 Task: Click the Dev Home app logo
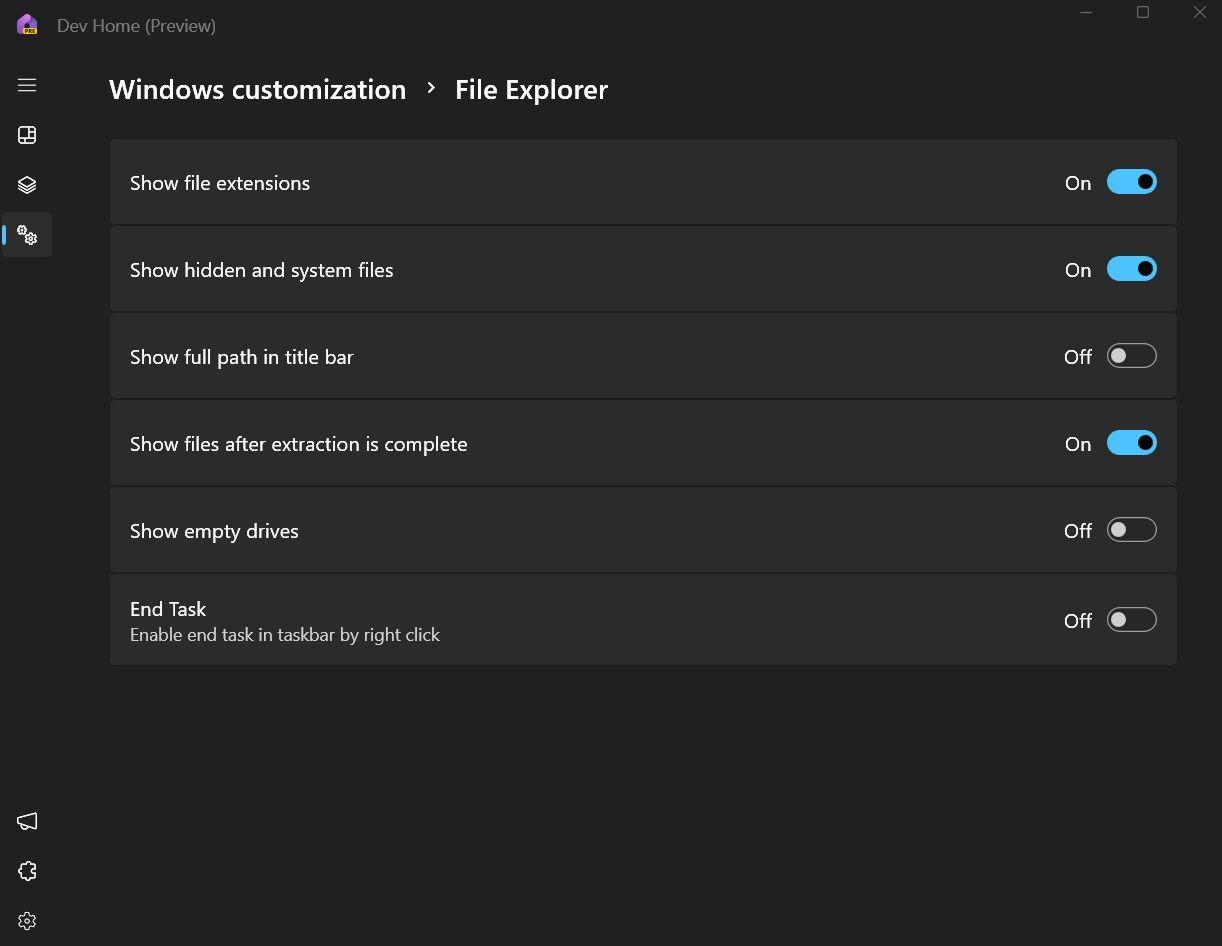point(26,25)
